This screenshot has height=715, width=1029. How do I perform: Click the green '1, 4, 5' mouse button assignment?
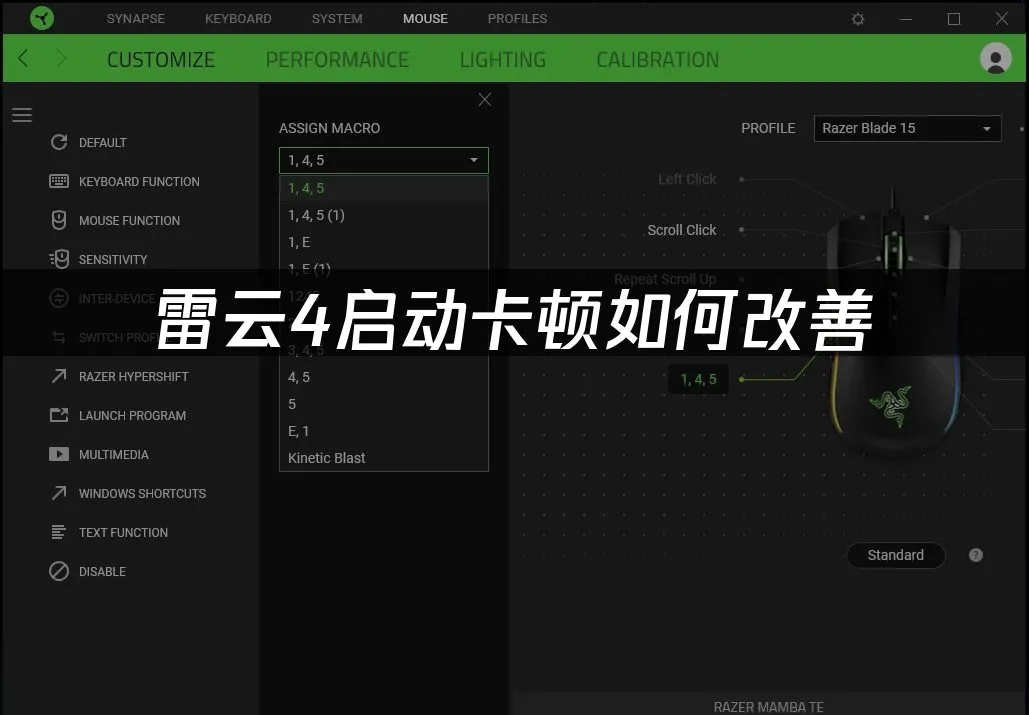pyautogui.click(x=698, y=379)
